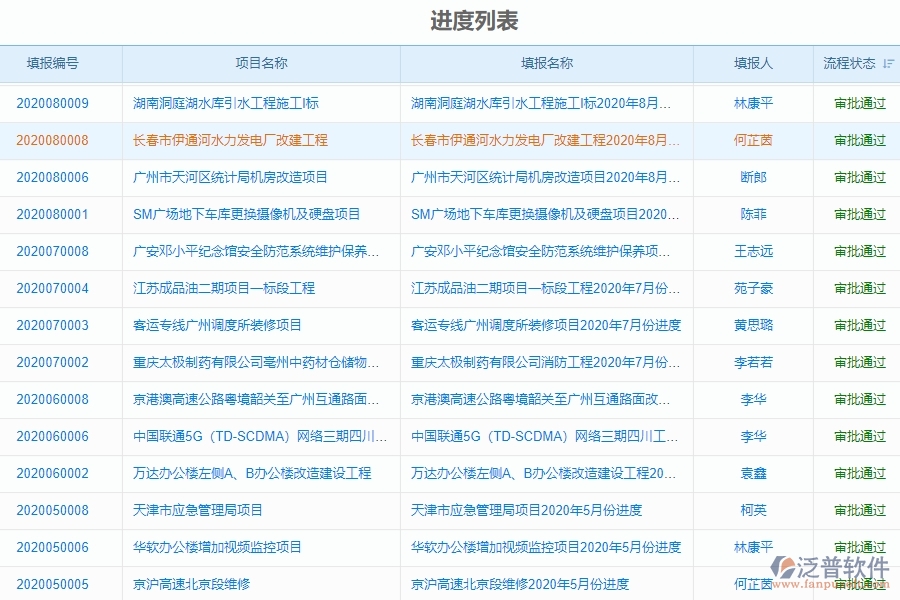Click 审批通过 for 重庆太极制药 row
This screenshot has height=600, width=900.
(858, 362)
